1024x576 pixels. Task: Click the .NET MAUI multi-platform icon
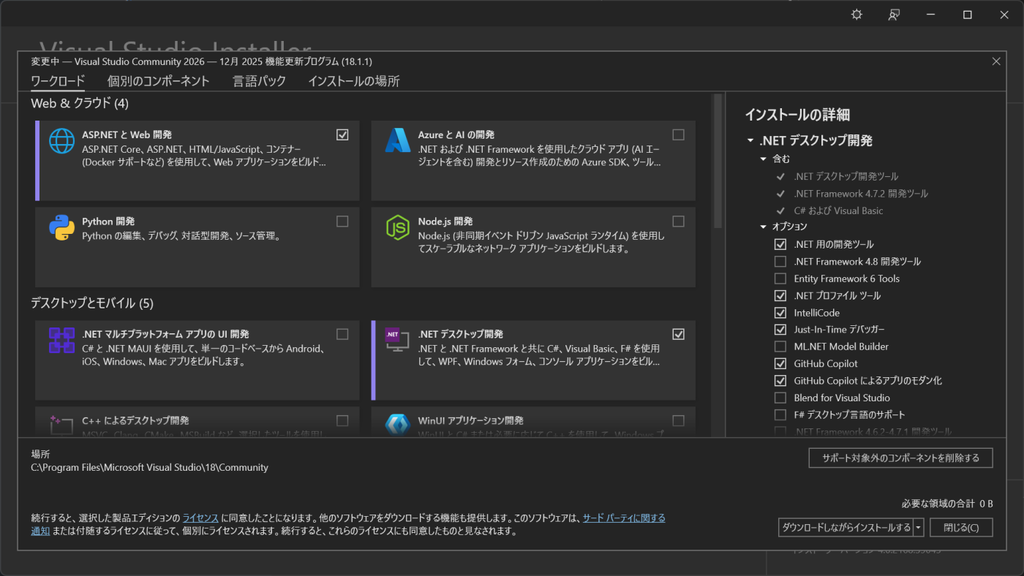coord(61,340)
